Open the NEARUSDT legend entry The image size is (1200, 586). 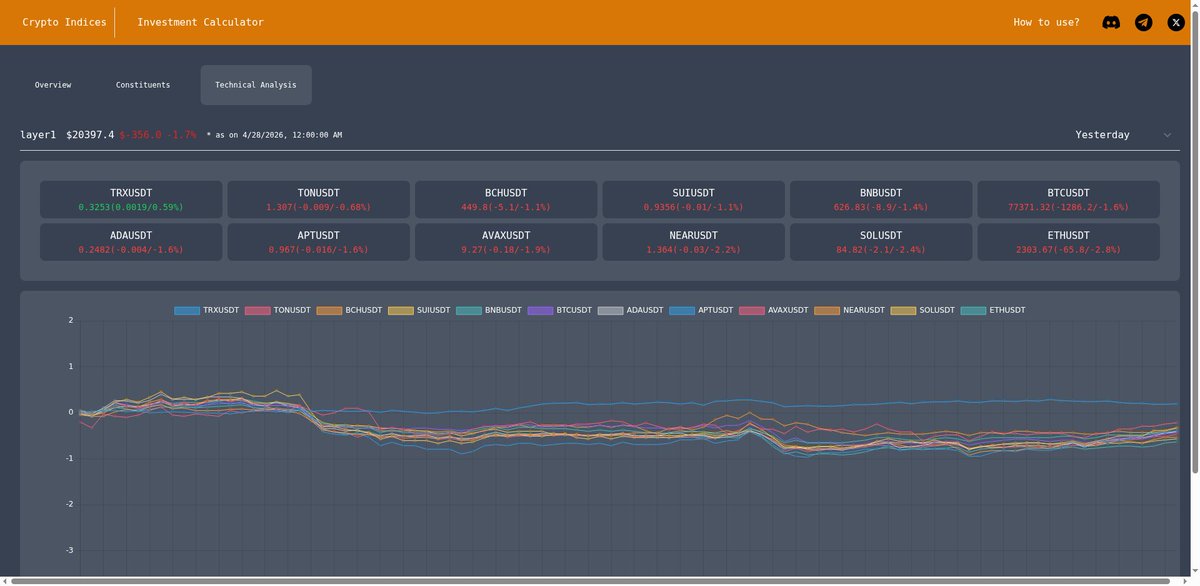(850, 310)
